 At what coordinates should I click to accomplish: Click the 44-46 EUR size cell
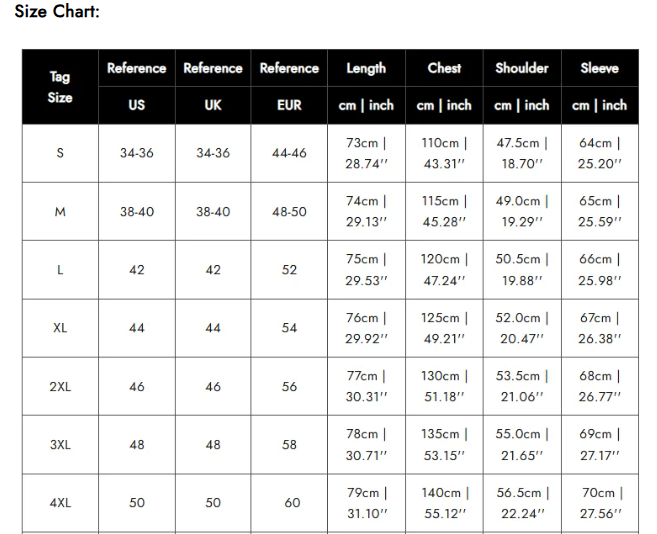pos(289,153)
